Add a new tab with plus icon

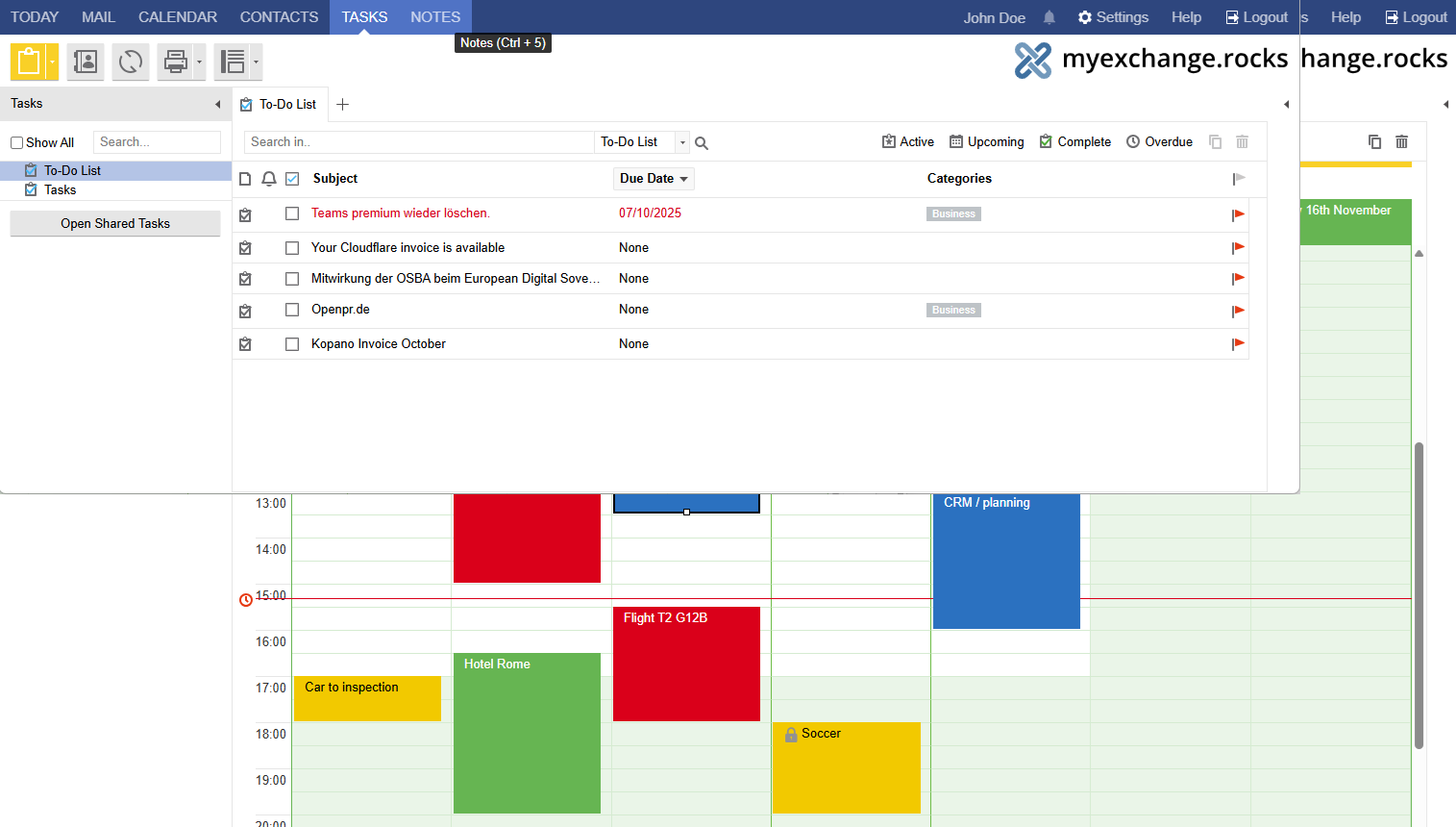coord(343,104)
